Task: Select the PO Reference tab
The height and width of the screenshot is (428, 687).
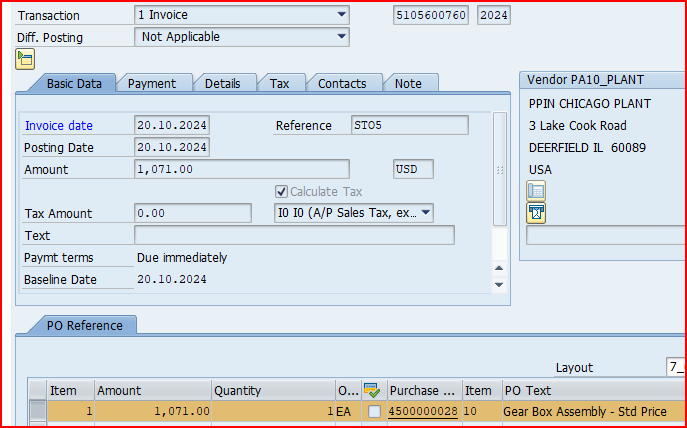Action: point(84,325)
